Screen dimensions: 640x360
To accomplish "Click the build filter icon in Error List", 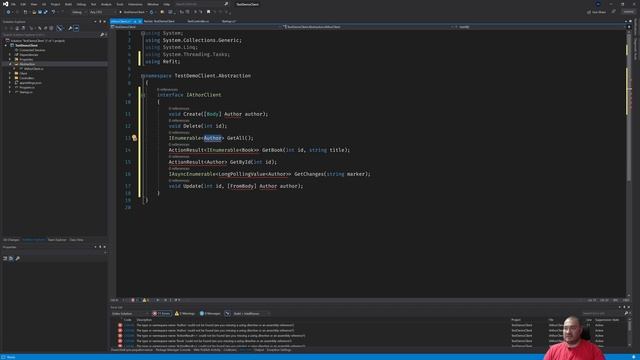I will pos(227,313).
